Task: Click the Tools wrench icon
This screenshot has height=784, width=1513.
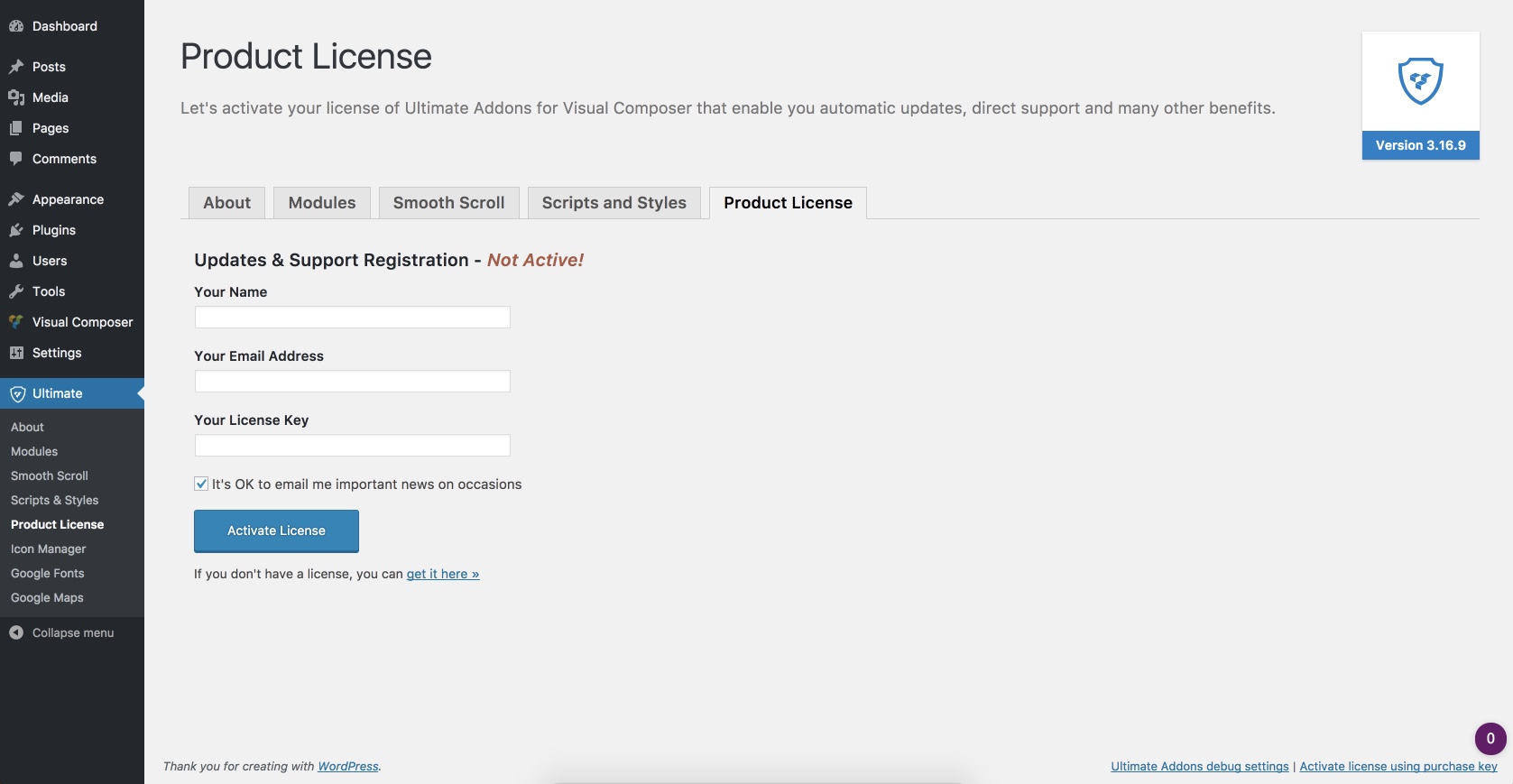Action: [x=16, y=291]
